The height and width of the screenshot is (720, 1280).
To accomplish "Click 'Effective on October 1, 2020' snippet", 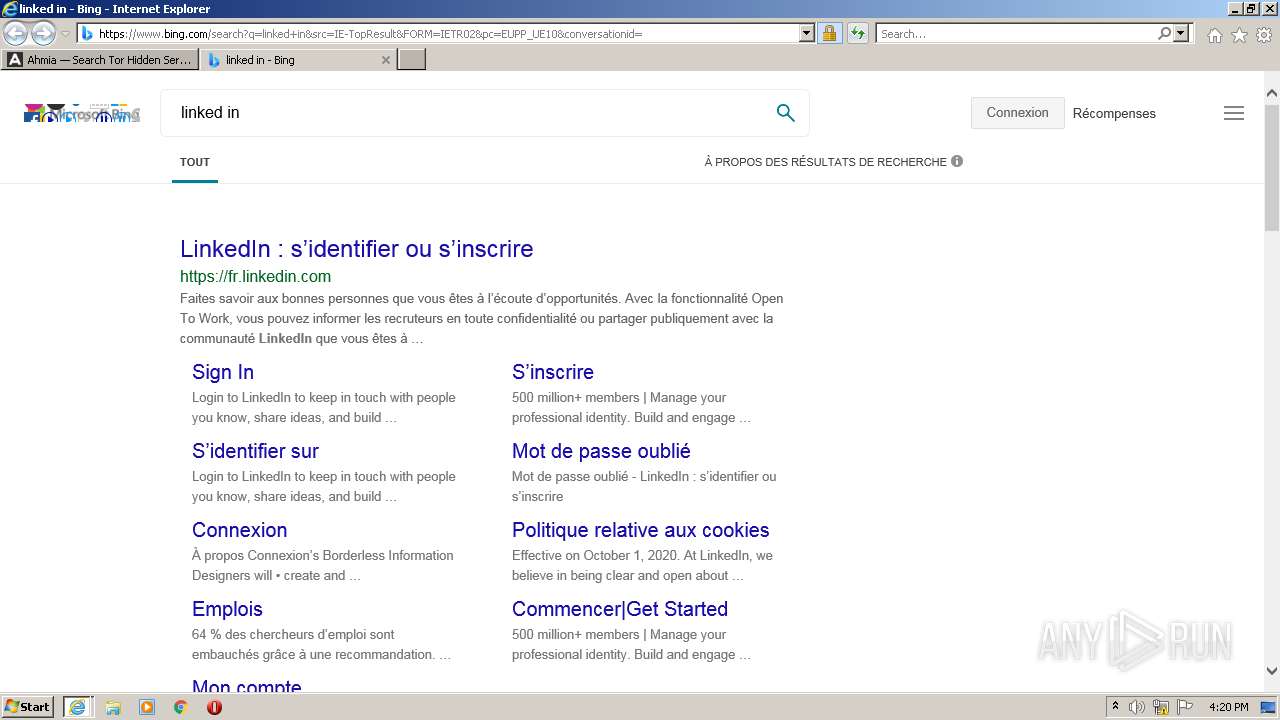I will pyautogui.click(x=642, y=566).
